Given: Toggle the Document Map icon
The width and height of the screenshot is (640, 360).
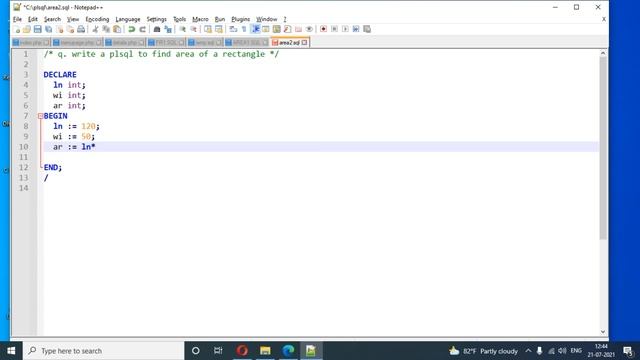Looking at the screenshot, I should tap(277, 29).
